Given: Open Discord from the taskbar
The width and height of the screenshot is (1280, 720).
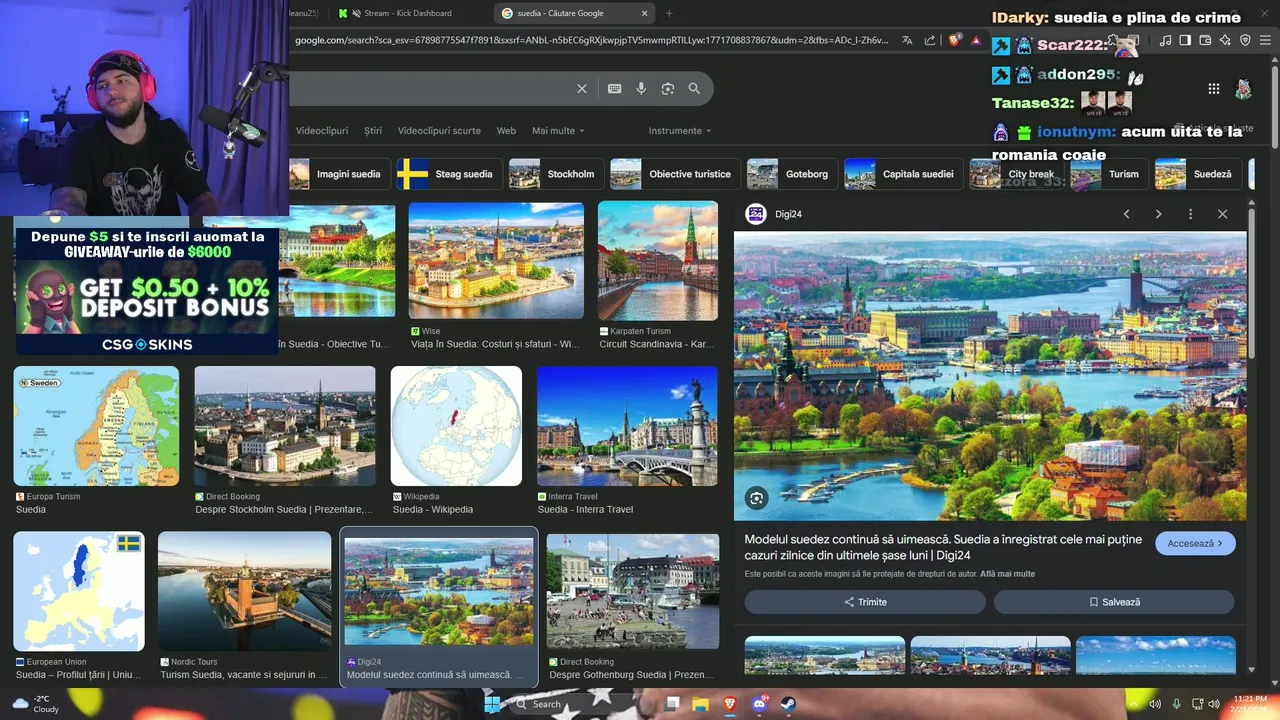Looking at the screenshot, I should [x=759, y=704].
